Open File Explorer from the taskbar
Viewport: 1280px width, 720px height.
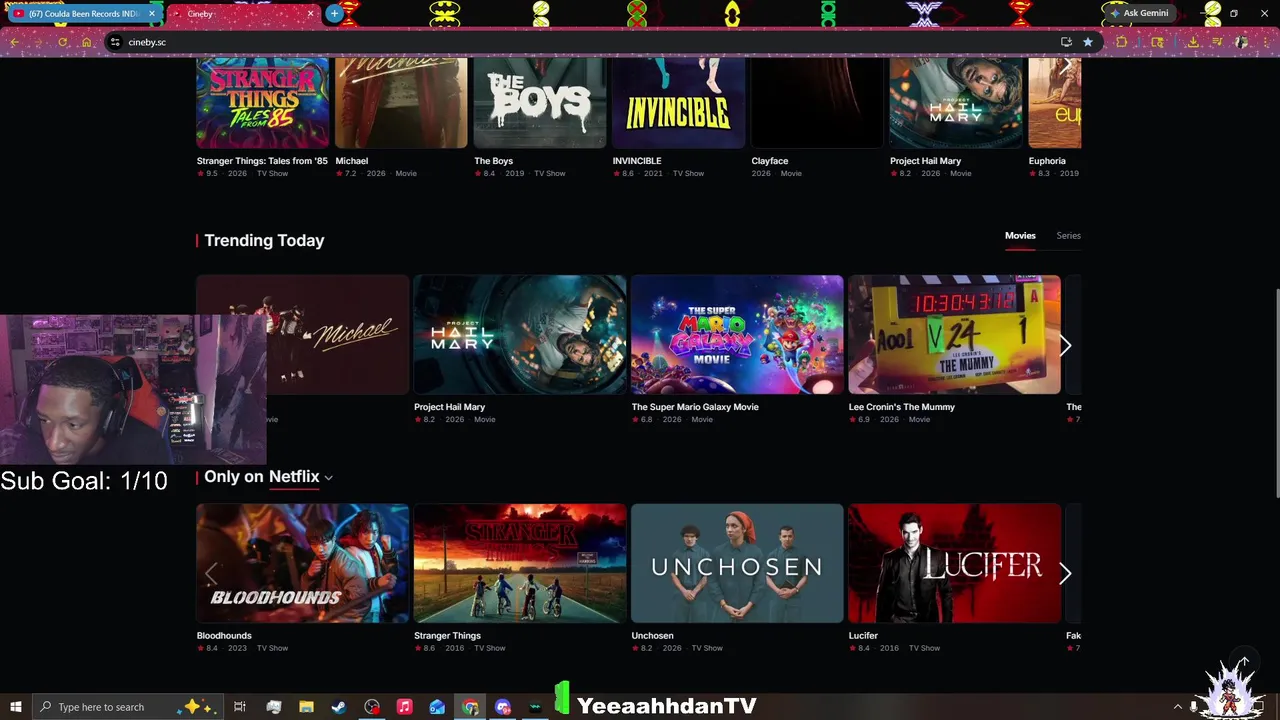click(306, 707)
